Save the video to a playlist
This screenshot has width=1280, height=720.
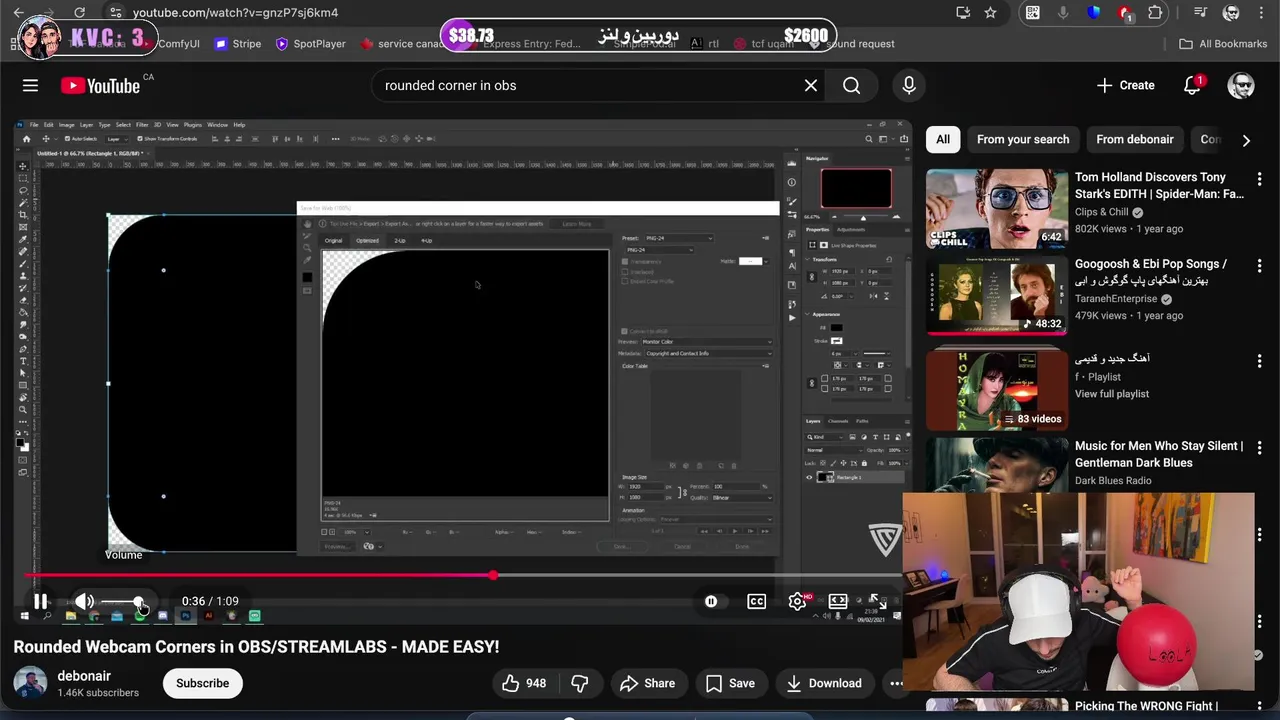[730, 683]
